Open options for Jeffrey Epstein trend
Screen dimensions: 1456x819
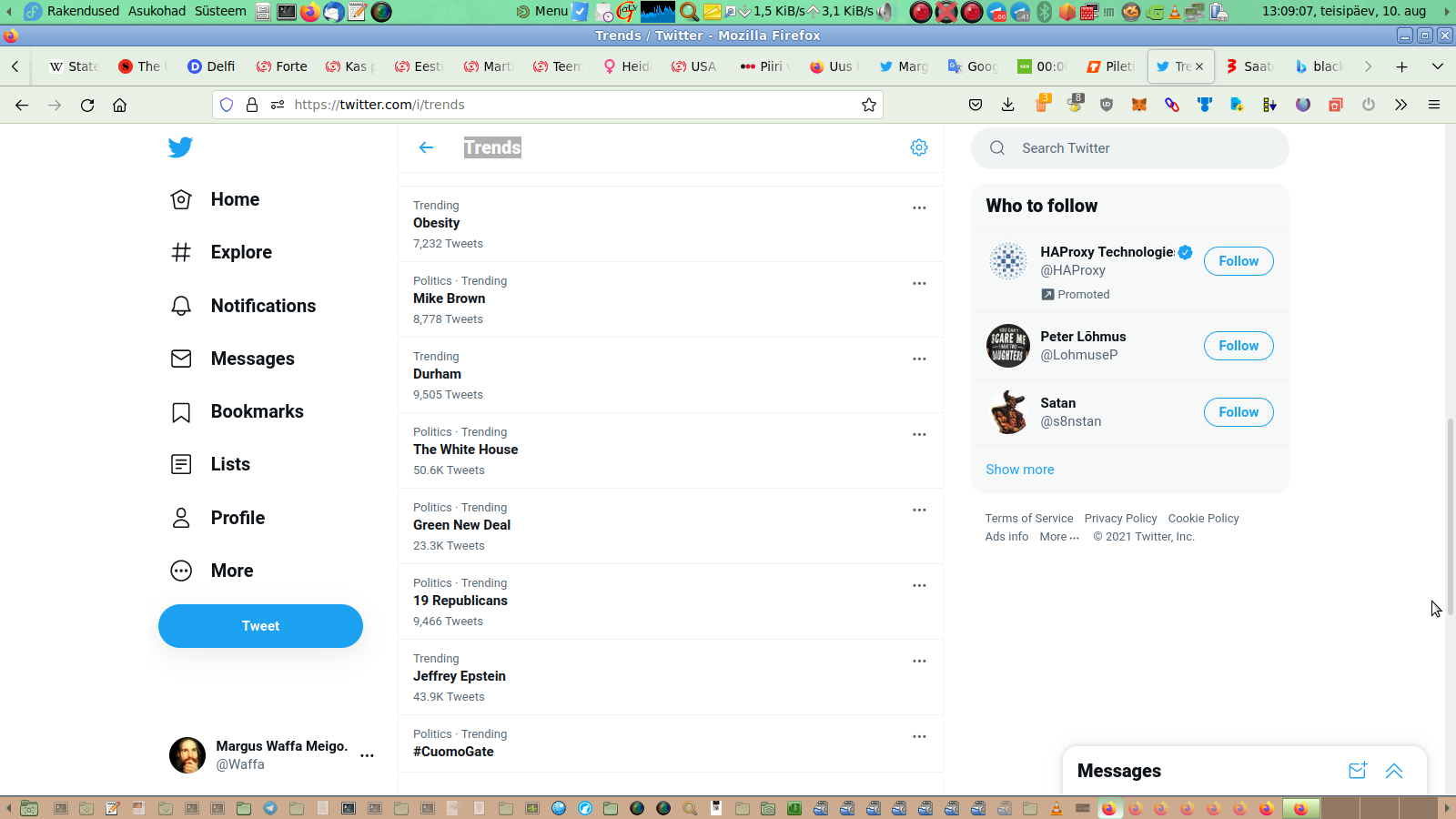(919, 661)
